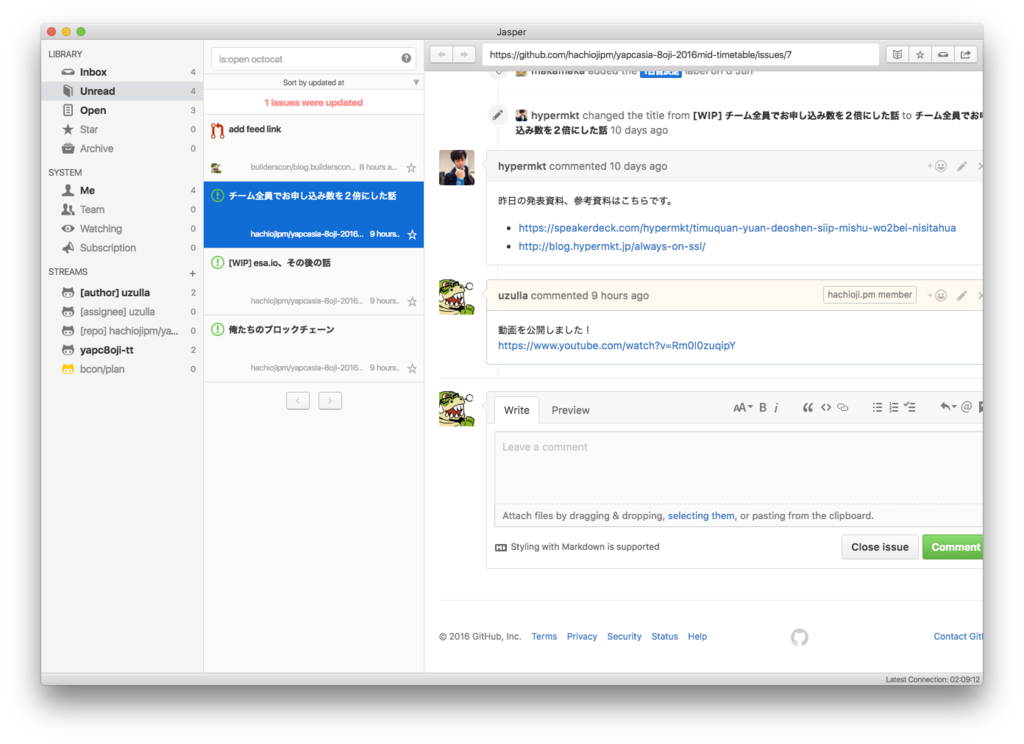Insert code formatting in comment editor
Viewport: 1024px width, 744px height.
[x=826, y=408]
